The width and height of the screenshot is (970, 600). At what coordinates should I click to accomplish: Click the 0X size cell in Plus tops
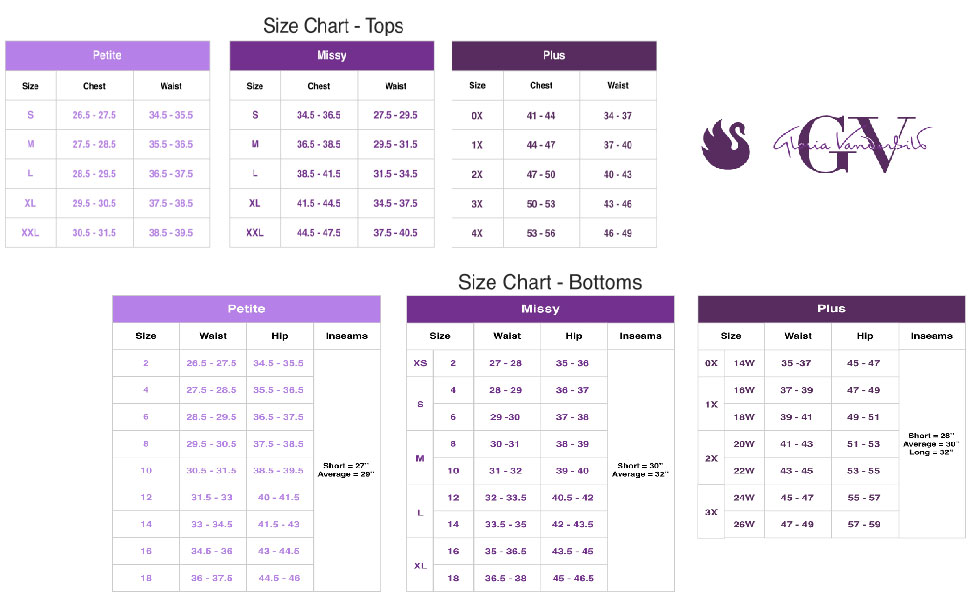(x=477, y=115)
